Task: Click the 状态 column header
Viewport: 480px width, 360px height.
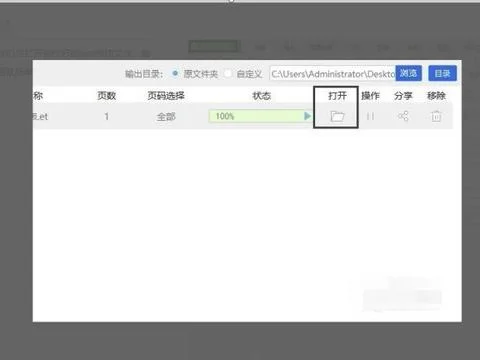Action: tap(262, 96)
